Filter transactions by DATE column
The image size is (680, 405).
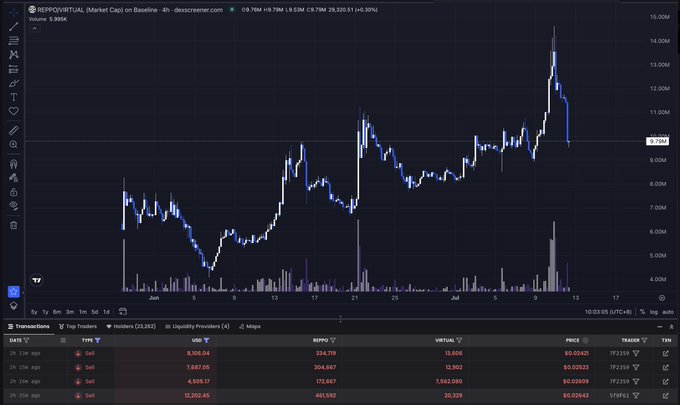pos(26,340)
